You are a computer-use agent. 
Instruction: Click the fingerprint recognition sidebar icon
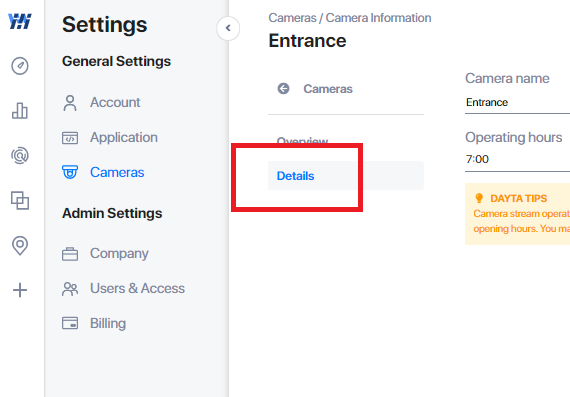[20, 156]
